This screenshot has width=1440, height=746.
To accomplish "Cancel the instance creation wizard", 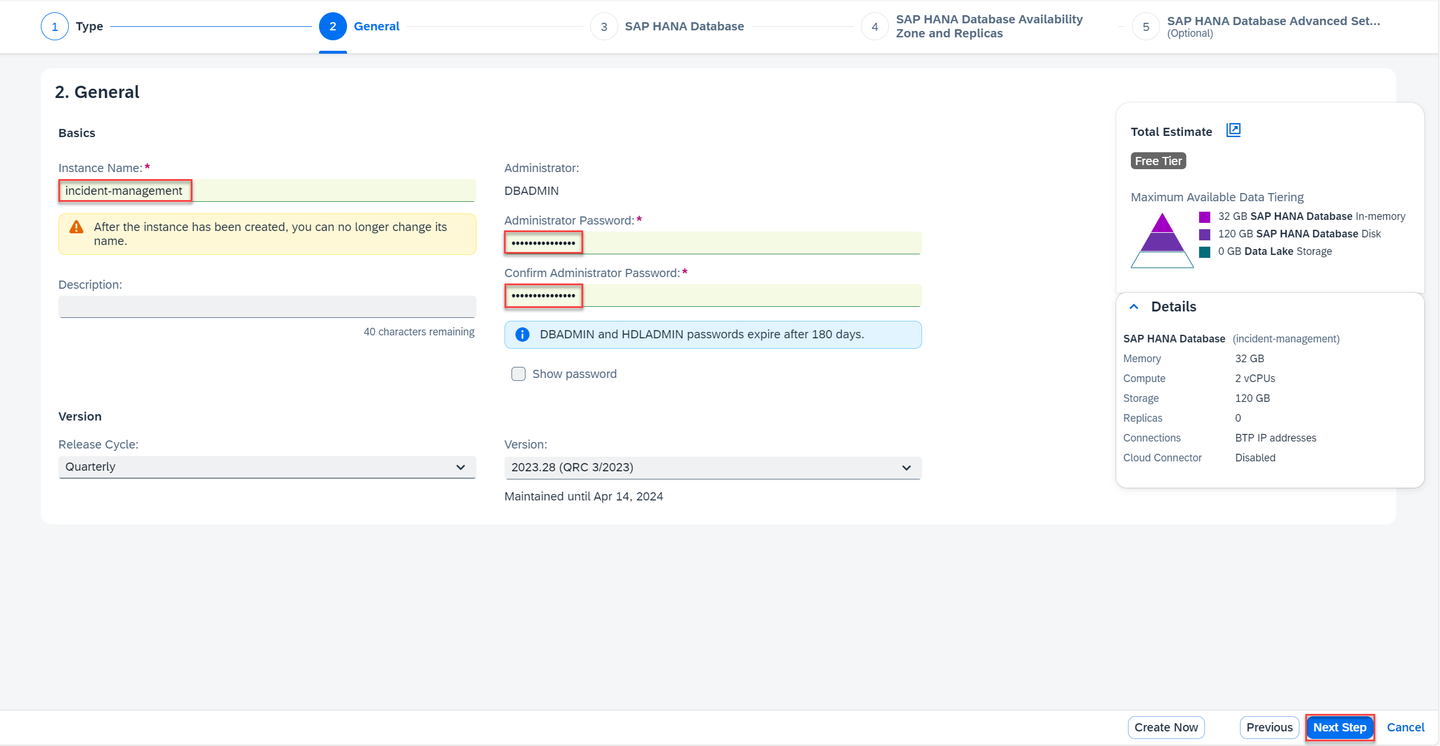I will (x=1405, y=727).
